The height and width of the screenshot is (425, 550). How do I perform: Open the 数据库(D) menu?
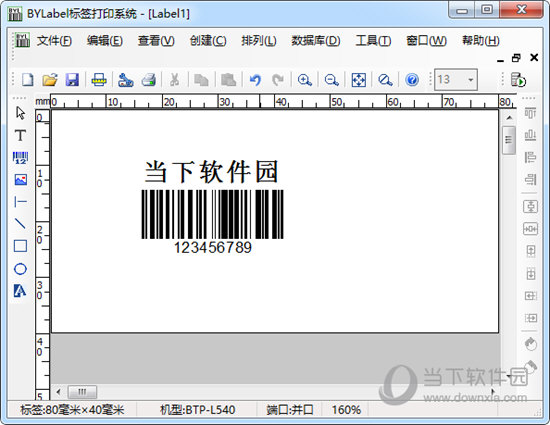point(316,41)
